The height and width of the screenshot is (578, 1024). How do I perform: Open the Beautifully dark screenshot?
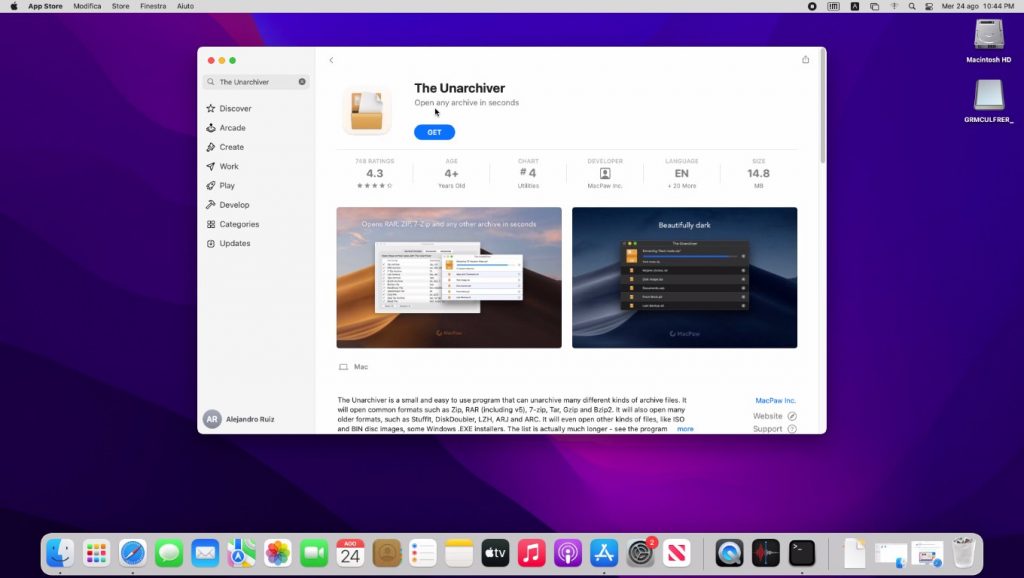pos(684,277)
